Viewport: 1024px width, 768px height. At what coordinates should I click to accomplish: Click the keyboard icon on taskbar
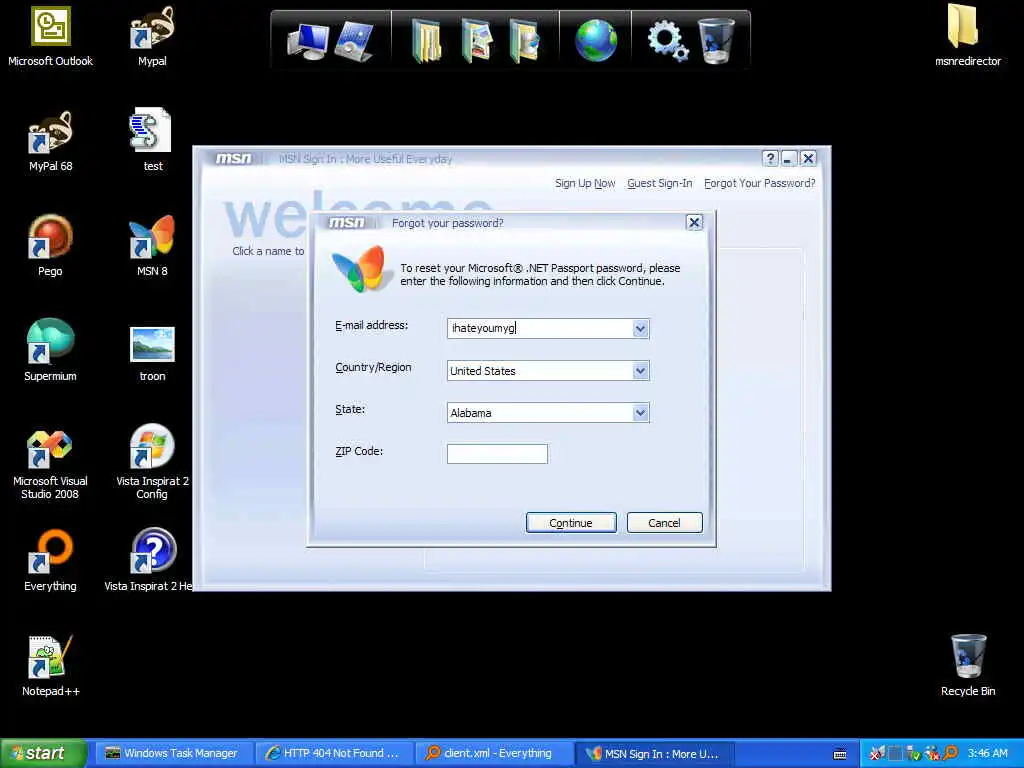840,754
